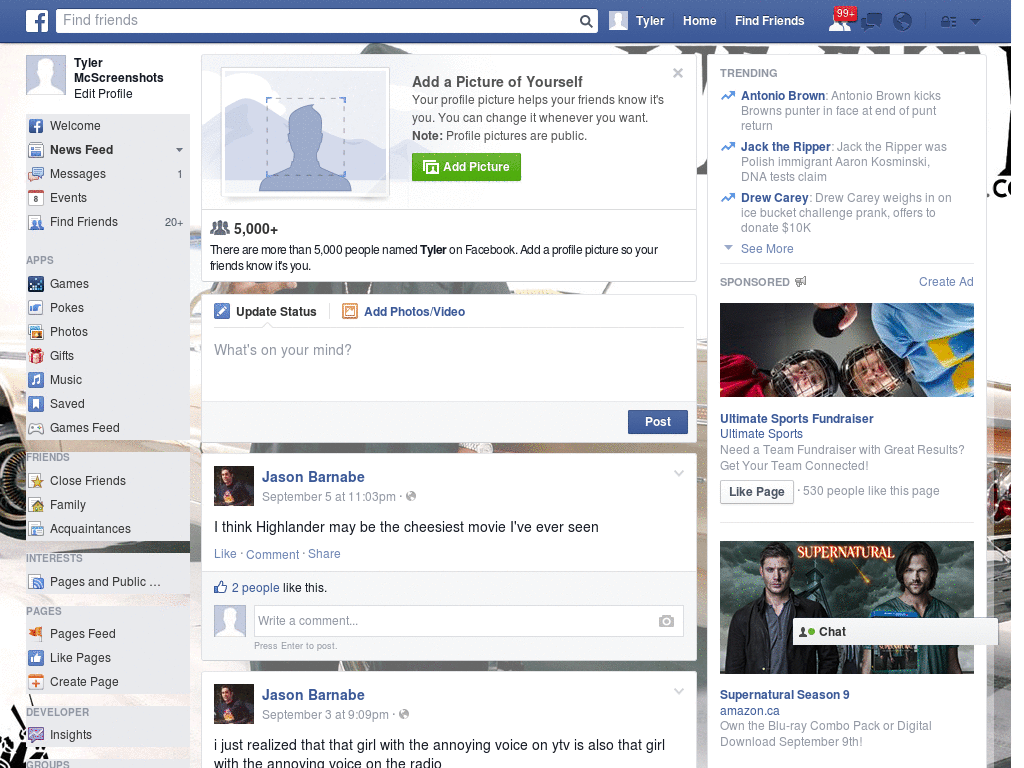
Task: Open options arrow on September 3 post
Action: pos(679,691)
